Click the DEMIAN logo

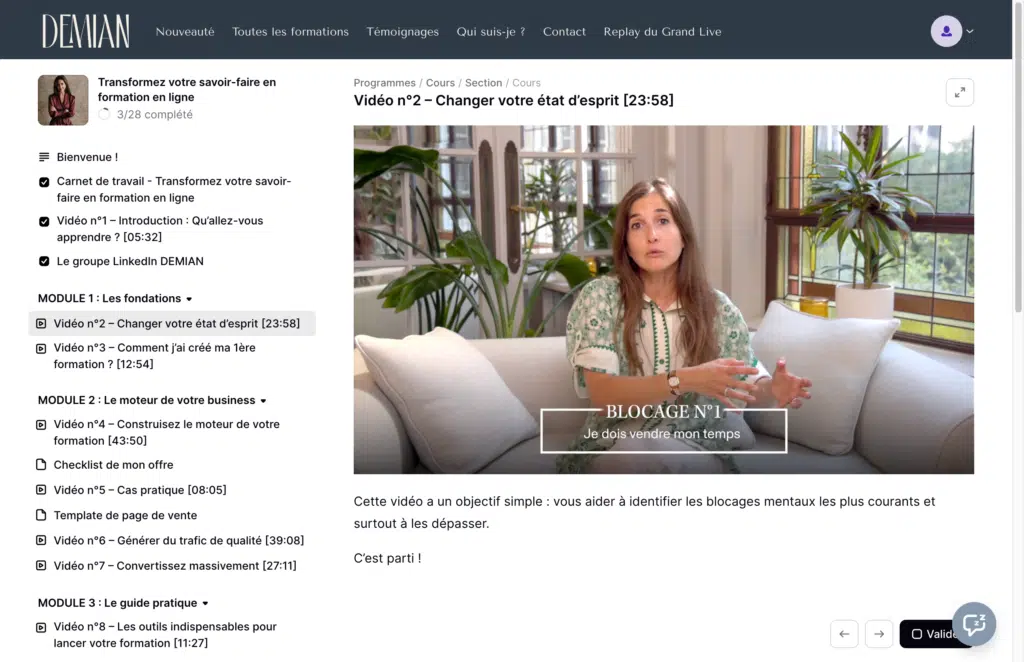coord(86,31)
